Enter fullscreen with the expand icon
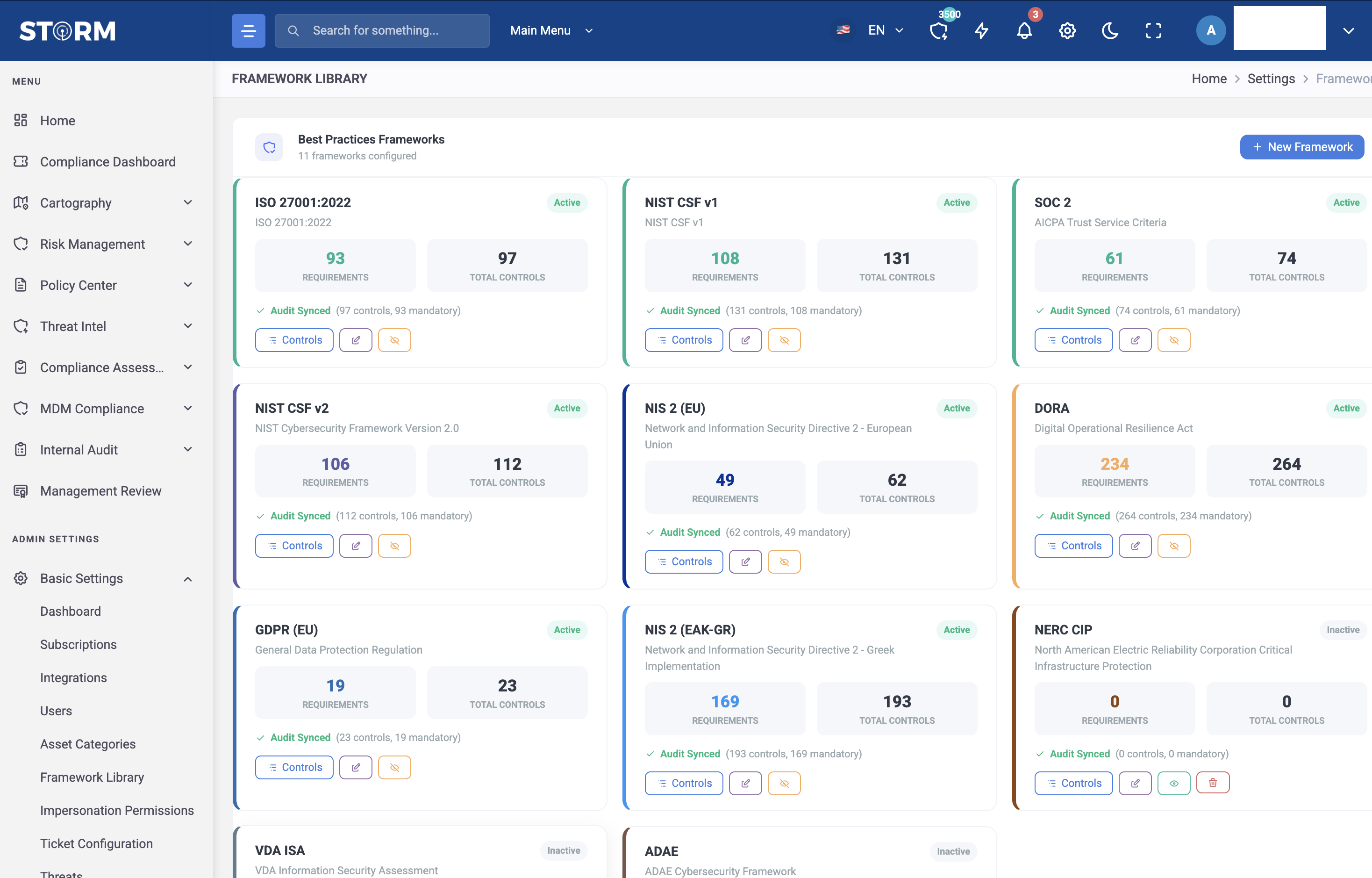The image size is (1372, 878). coord(1153,31)
